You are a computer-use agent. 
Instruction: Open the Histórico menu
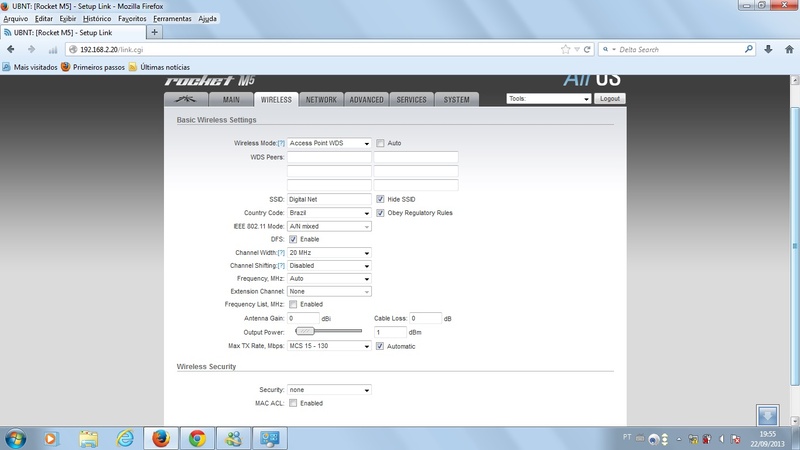96,18
